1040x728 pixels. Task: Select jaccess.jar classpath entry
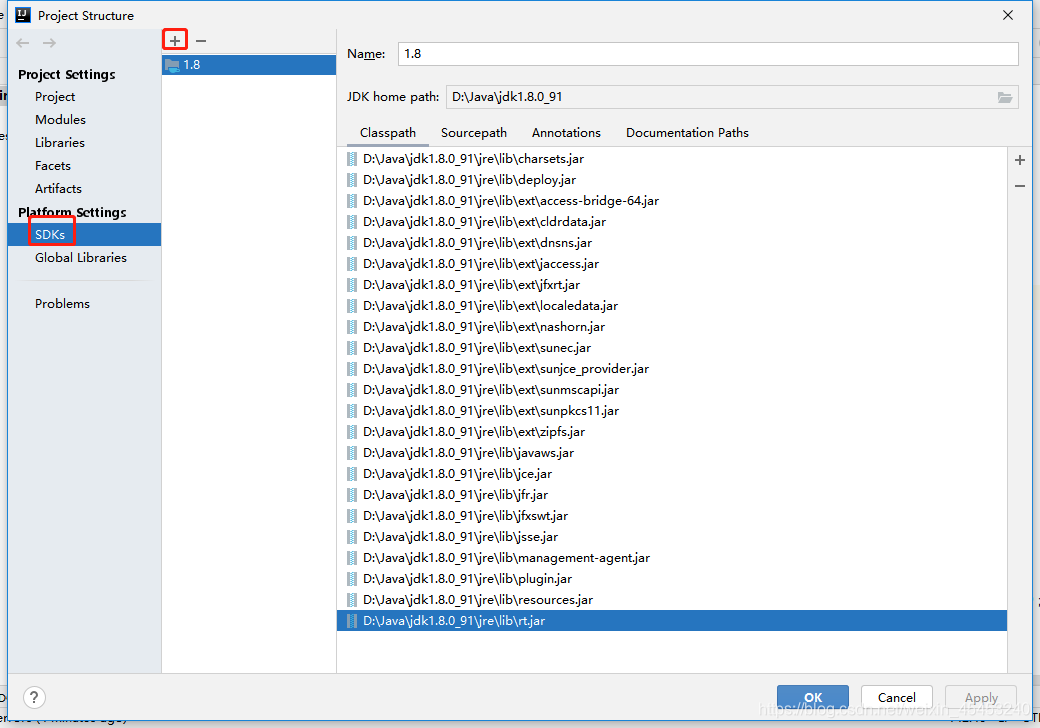coord(672,264)
